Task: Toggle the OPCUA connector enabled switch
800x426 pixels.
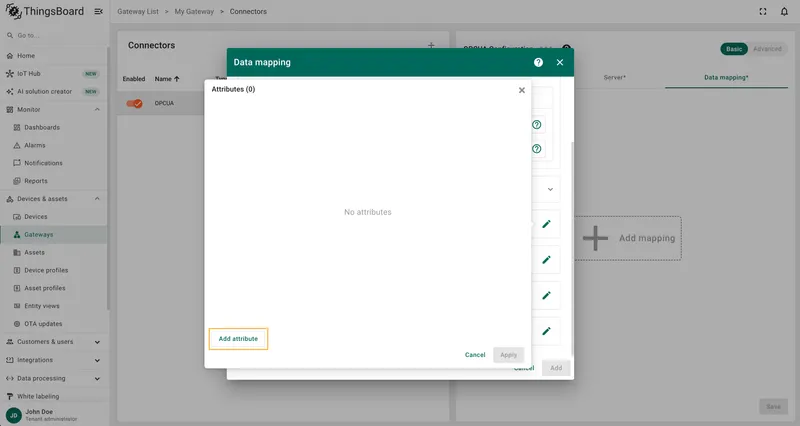Action: click(x=134, y=104)
